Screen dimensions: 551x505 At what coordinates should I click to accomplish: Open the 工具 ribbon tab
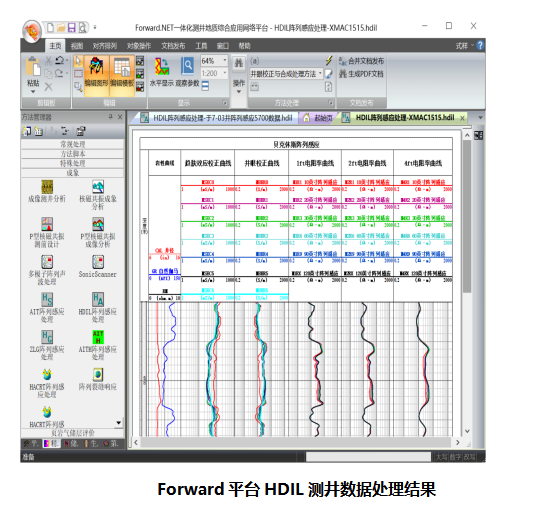coord(201,46)
